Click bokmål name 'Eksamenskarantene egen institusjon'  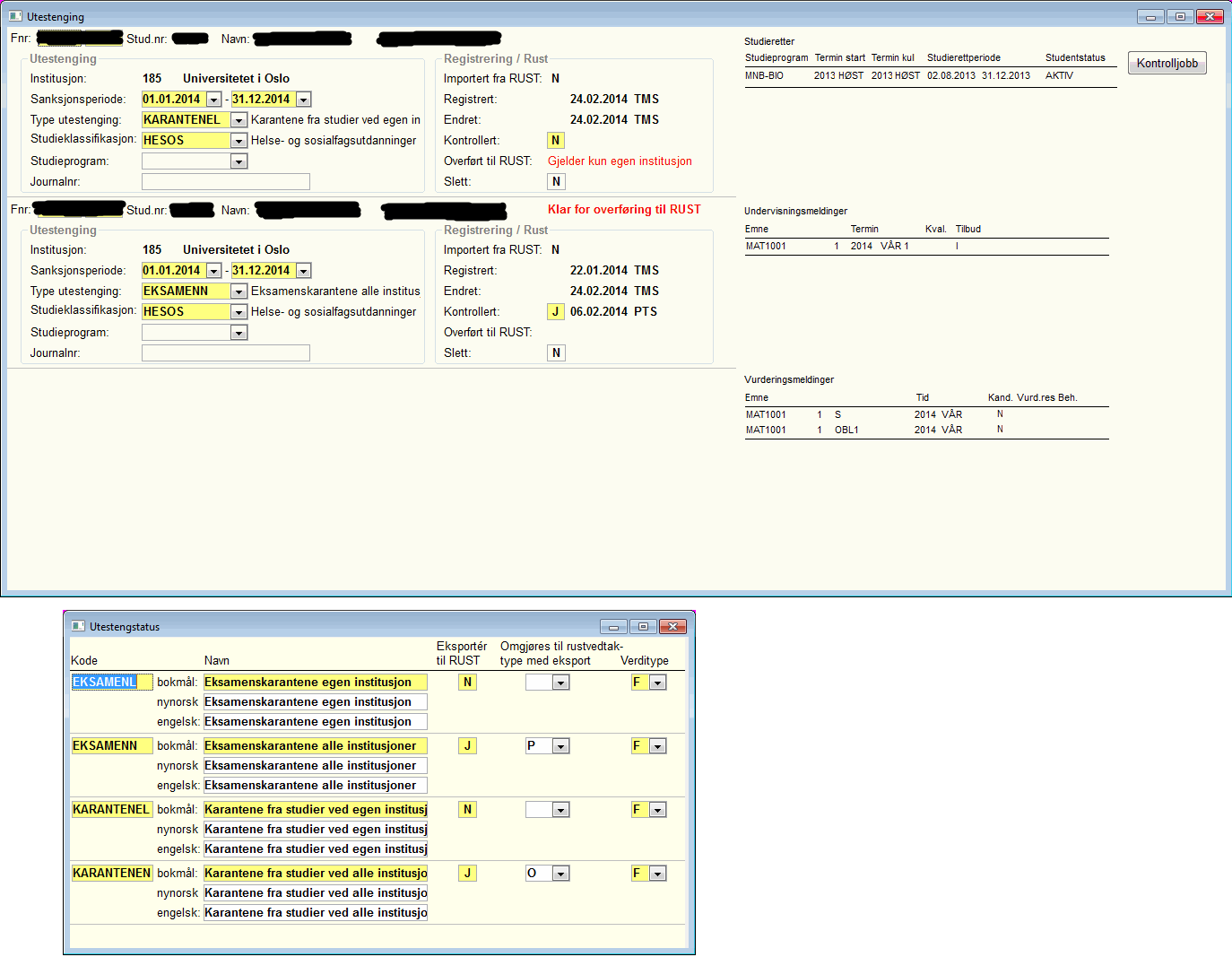(x=315, y=683)
